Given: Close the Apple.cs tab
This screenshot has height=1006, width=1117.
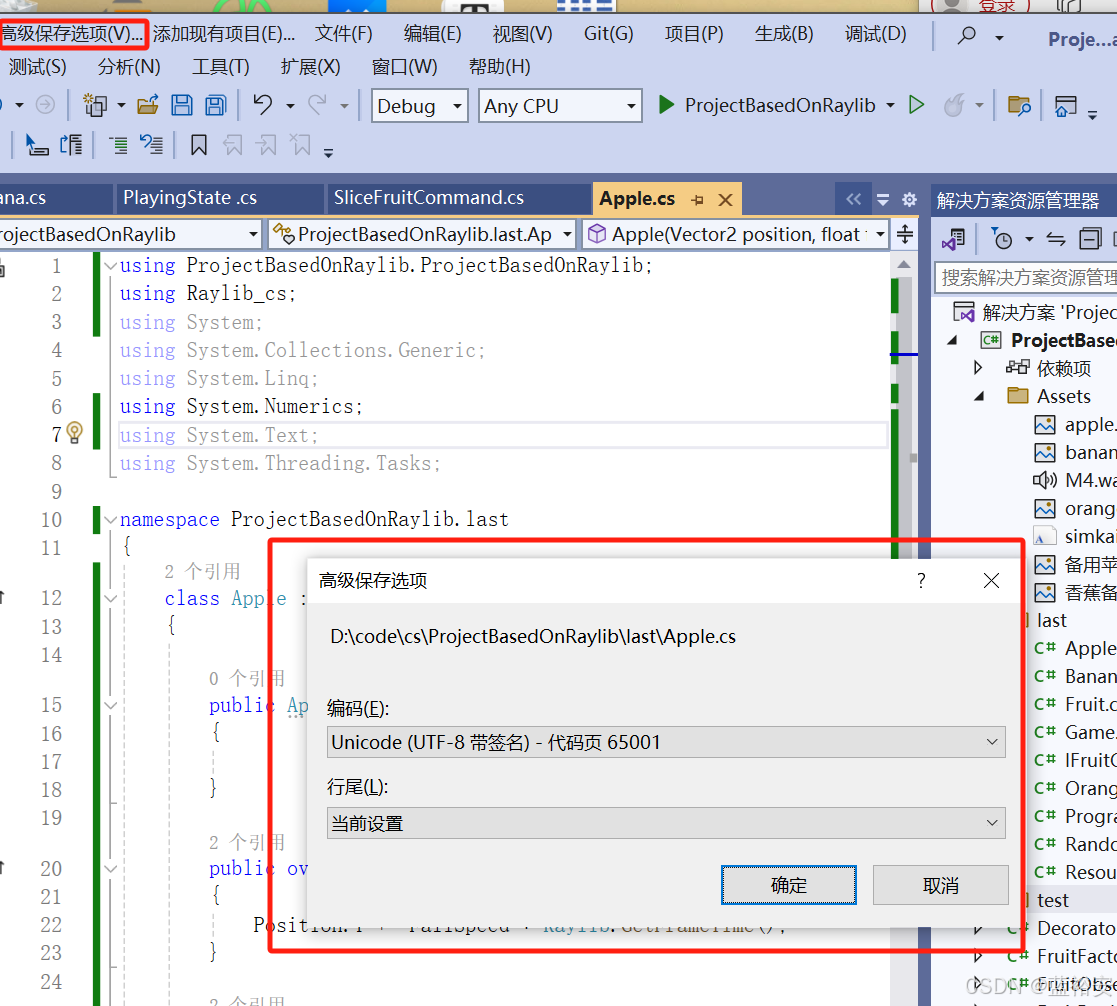Looking at the screenshot, I should tap(725, 199).
